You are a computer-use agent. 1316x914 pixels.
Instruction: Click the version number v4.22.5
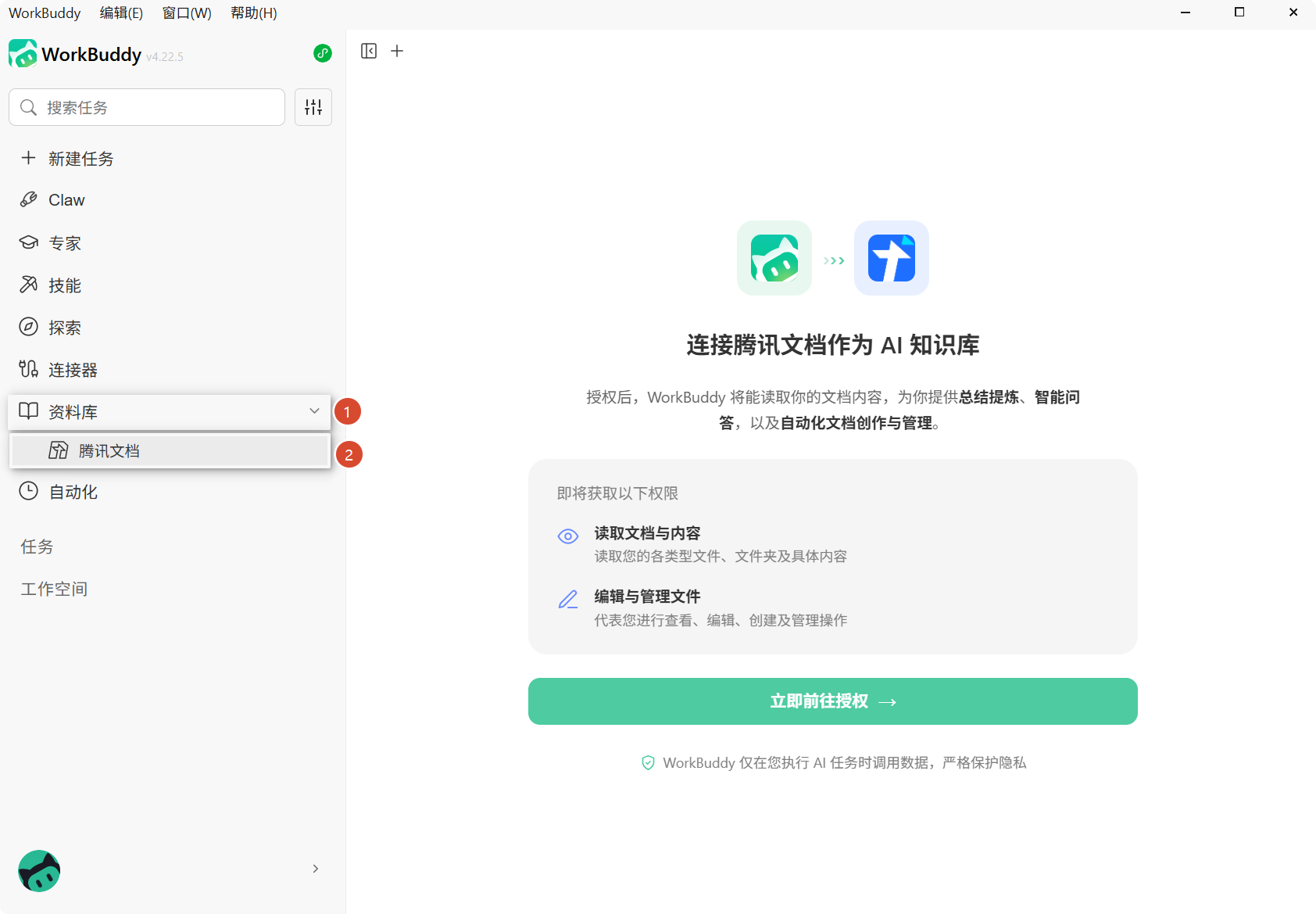pos(165,57)
